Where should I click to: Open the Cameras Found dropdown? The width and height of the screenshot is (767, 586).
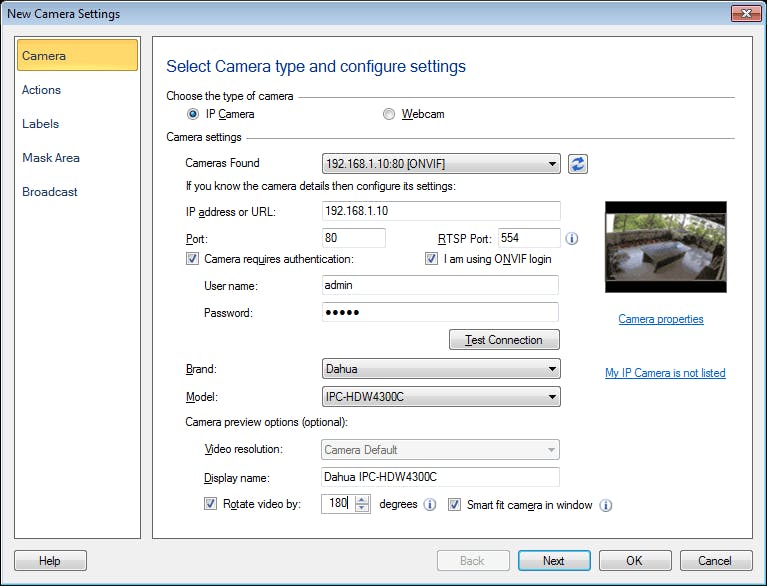click(x=441, y=164)
